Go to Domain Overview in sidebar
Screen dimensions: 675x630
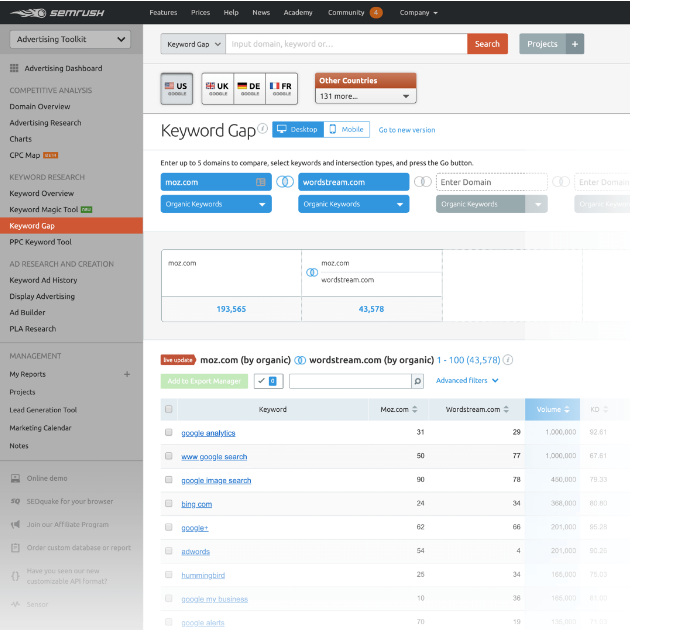tap(40, 106)
